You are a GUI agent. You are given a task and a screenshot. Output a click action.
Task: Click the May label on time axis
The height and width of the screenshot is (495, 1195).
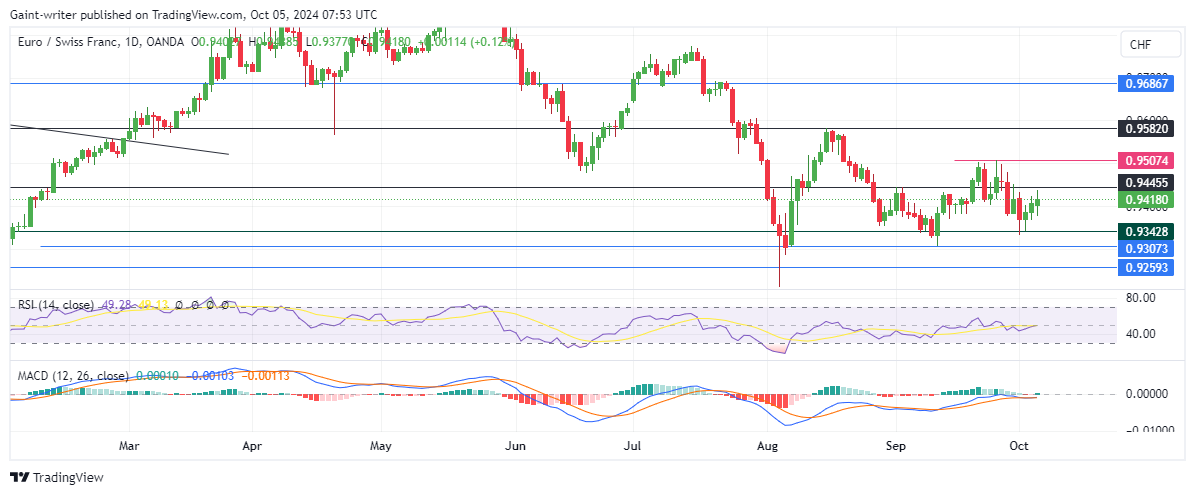tap(380, 446)
